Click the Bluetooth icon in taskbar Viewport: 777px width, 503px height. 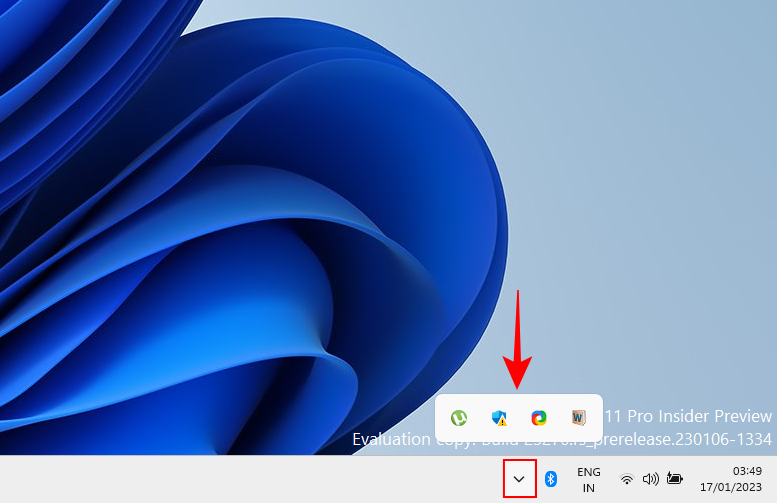(551, 479)
